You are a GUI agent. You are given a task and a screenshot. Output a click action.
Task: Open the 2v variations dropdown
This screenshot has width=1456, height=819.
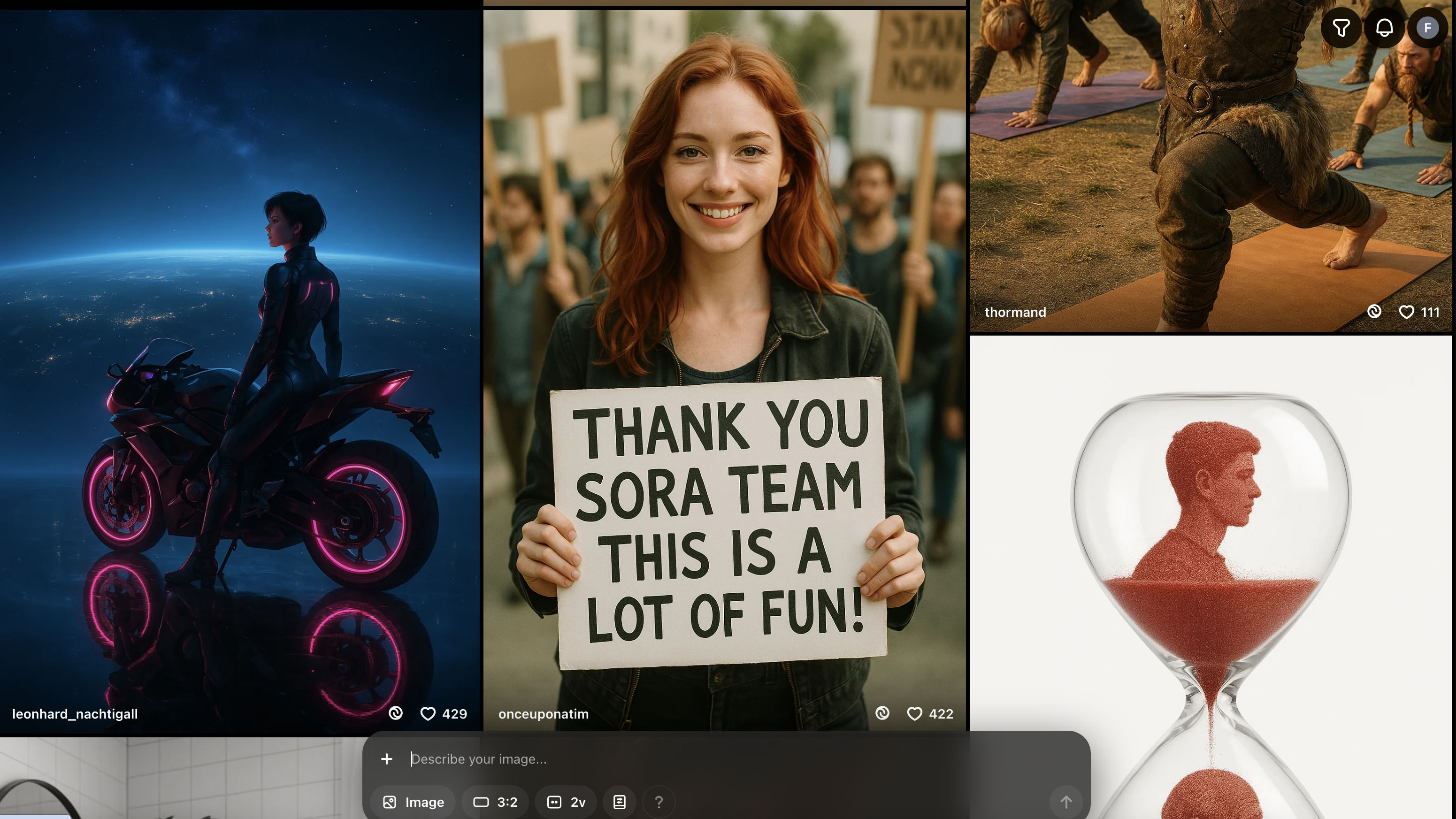pyautogui.click(x=566, y=802)
